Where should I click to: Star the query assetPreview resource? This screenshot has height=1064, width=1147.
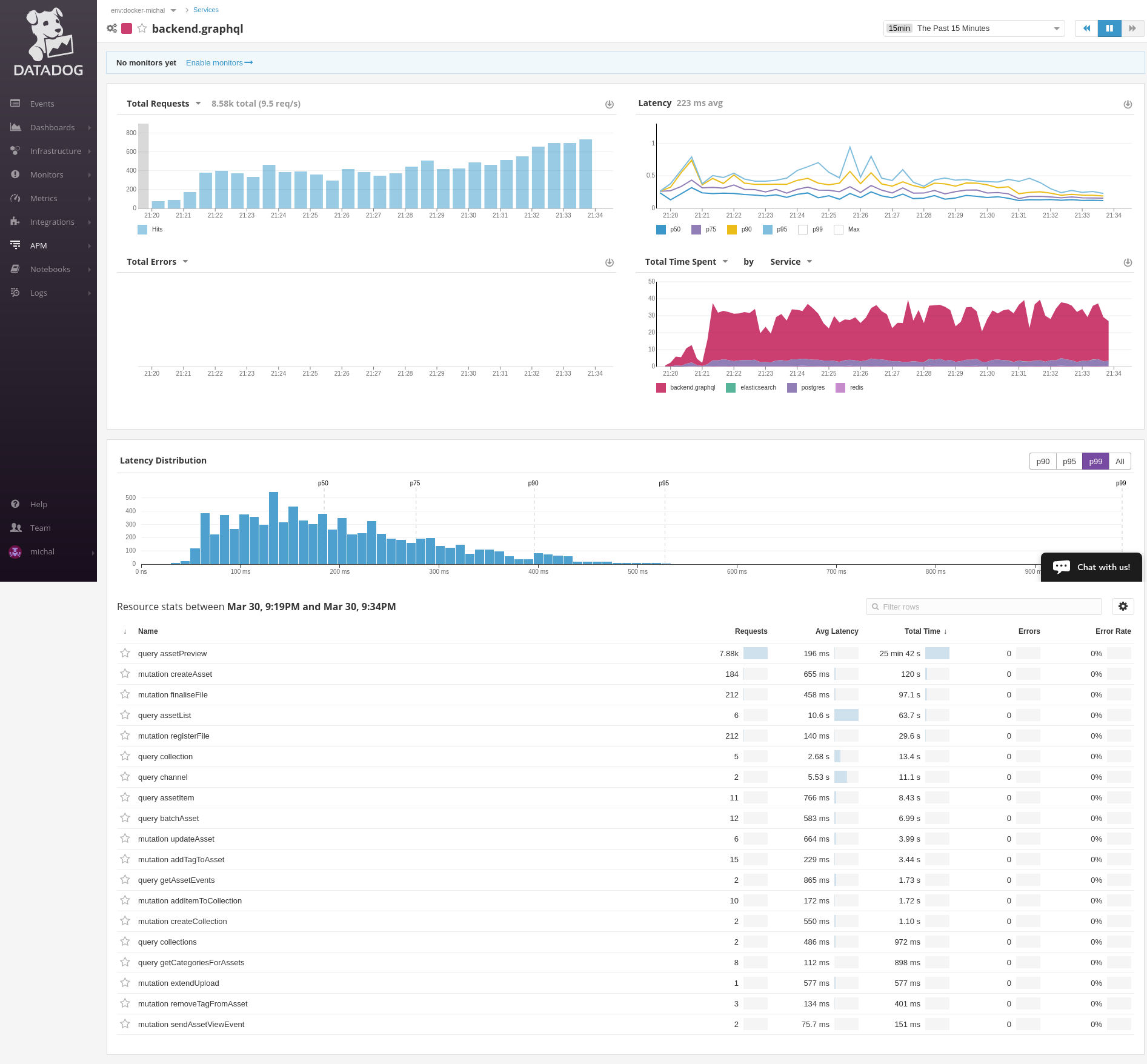click(x=125, y=653)
